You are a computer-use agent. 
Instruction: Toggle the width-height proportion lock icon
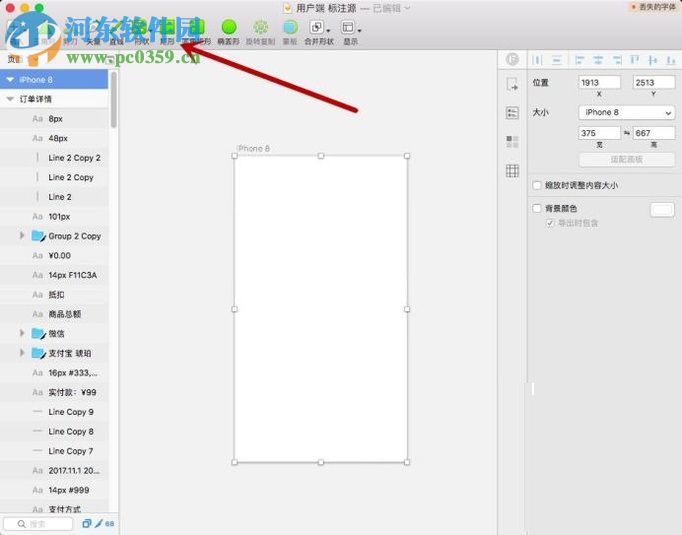(627, 133)
